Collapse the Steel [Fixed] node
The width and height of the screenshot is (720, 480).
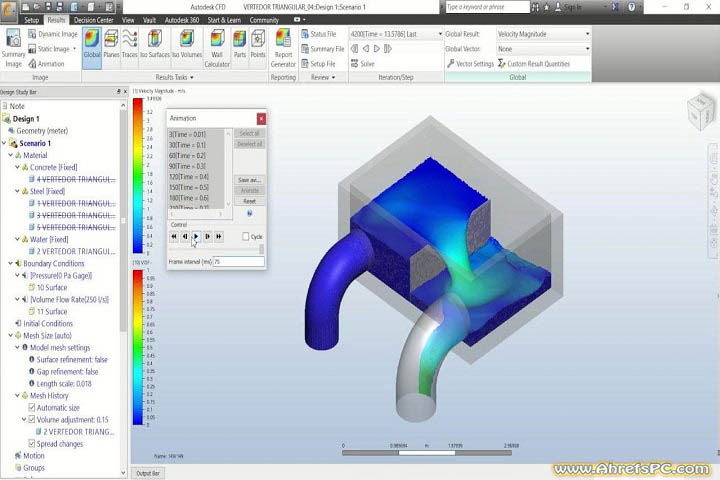coord(17,191)
